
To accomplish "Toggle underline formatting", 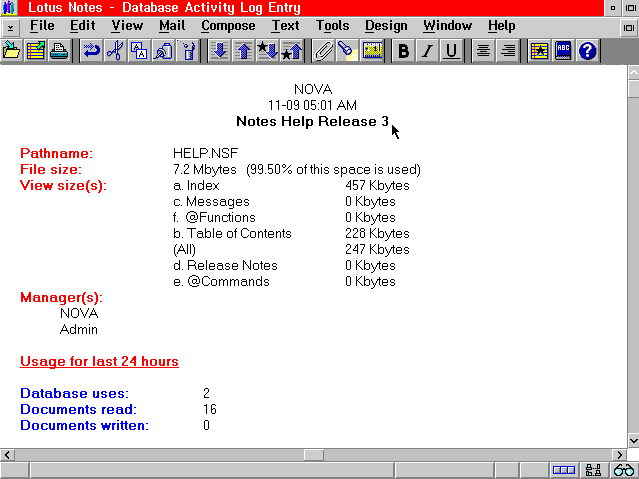I will point(451,51).
